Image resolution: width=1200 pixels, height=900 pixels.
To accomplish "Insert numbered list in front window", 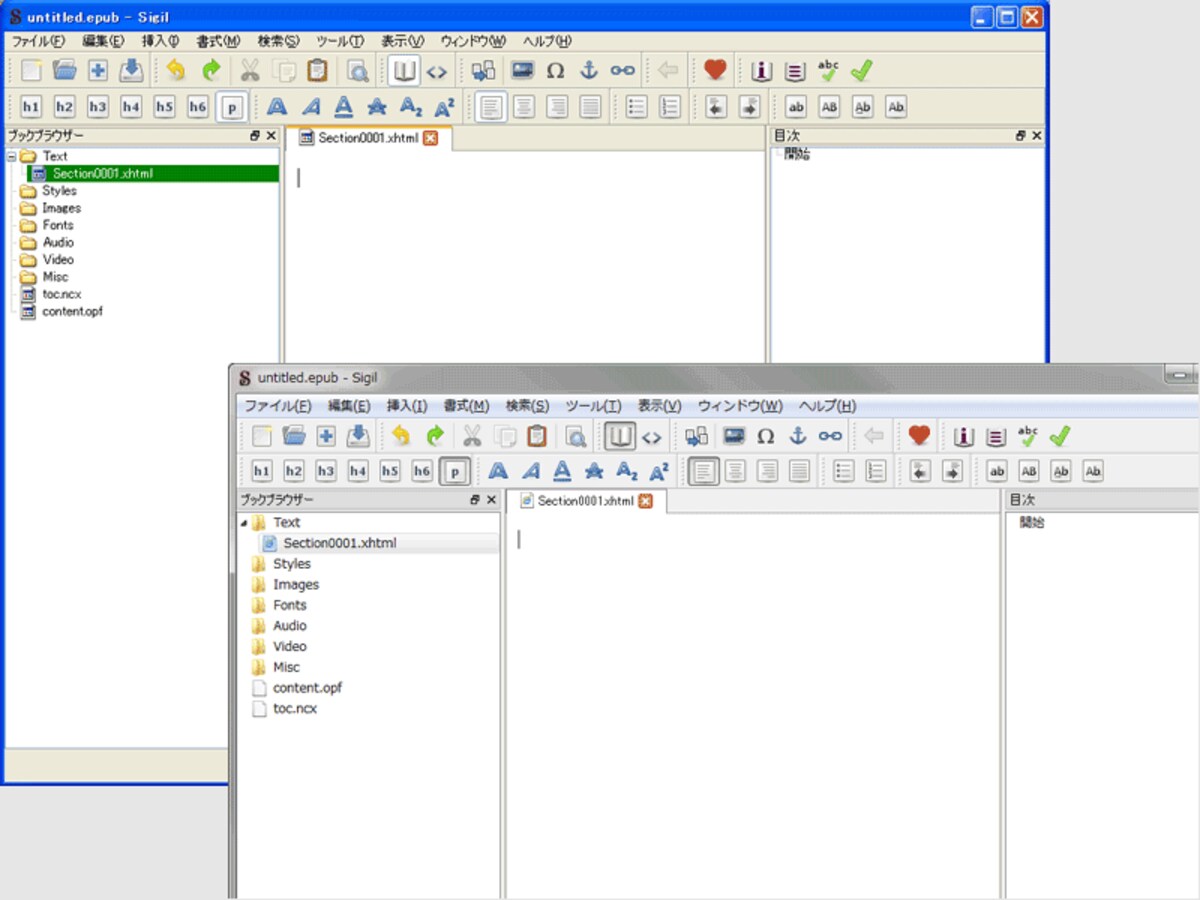I will [x=876, y=471].
